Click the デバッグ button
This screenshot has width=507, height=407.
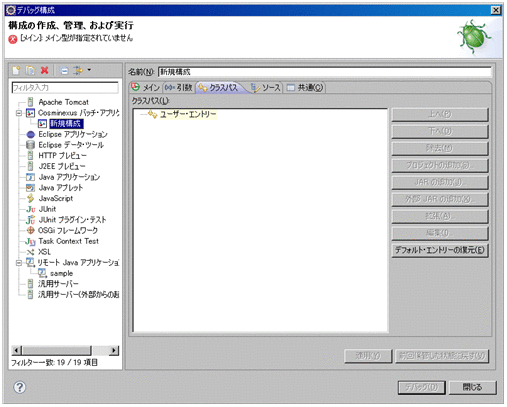tap(422, 388)
